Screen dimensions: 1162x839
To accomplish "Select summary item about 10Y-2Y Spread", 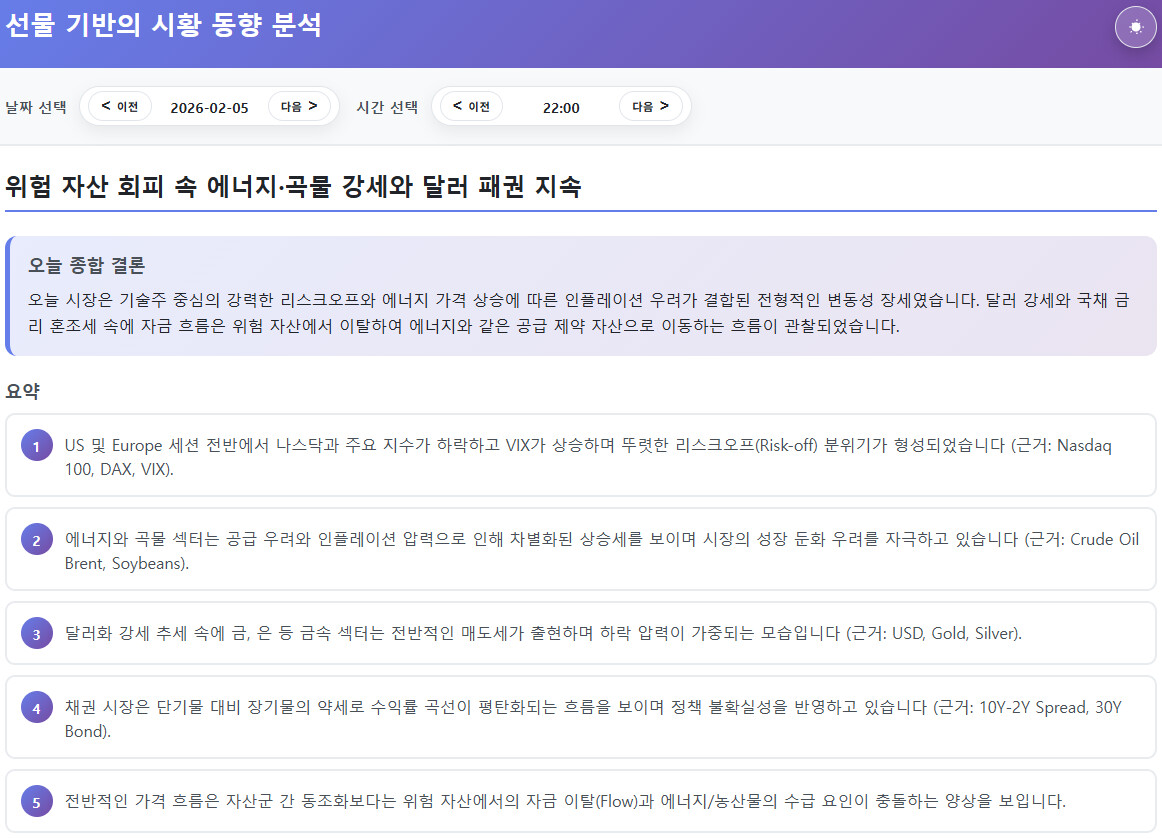I will point(581,717).
